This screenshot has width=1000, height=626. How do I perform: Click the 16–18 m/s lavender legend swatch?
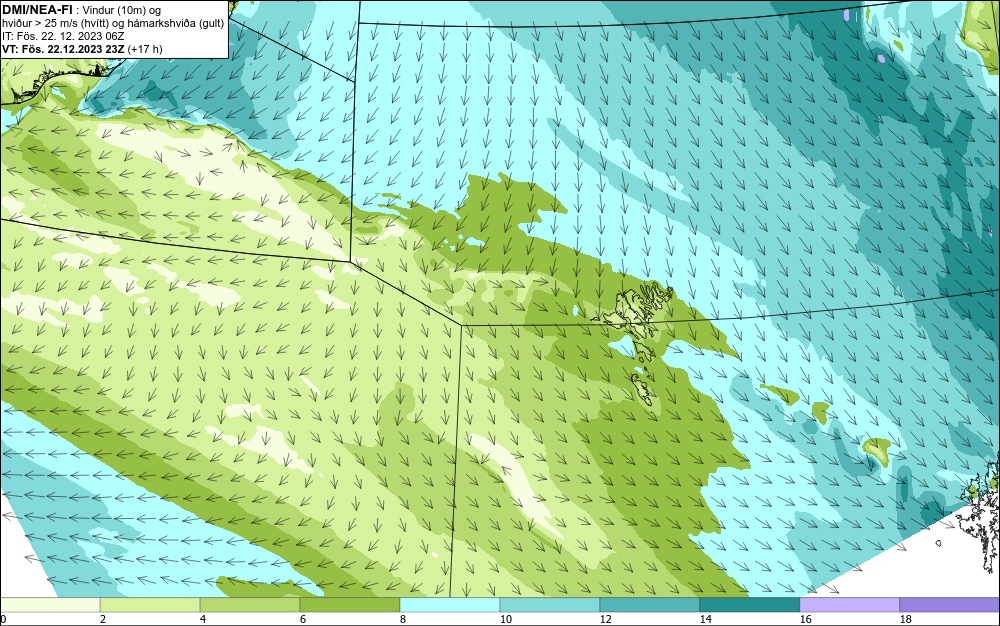(849, 605)
